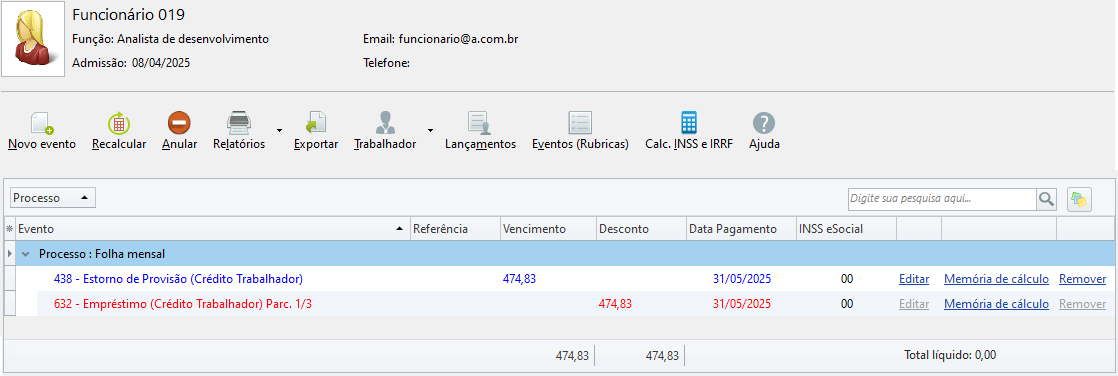The image size is (1118, 376).
Task: Click the INSS eSocial column header
Action: (x=846, y=229)
